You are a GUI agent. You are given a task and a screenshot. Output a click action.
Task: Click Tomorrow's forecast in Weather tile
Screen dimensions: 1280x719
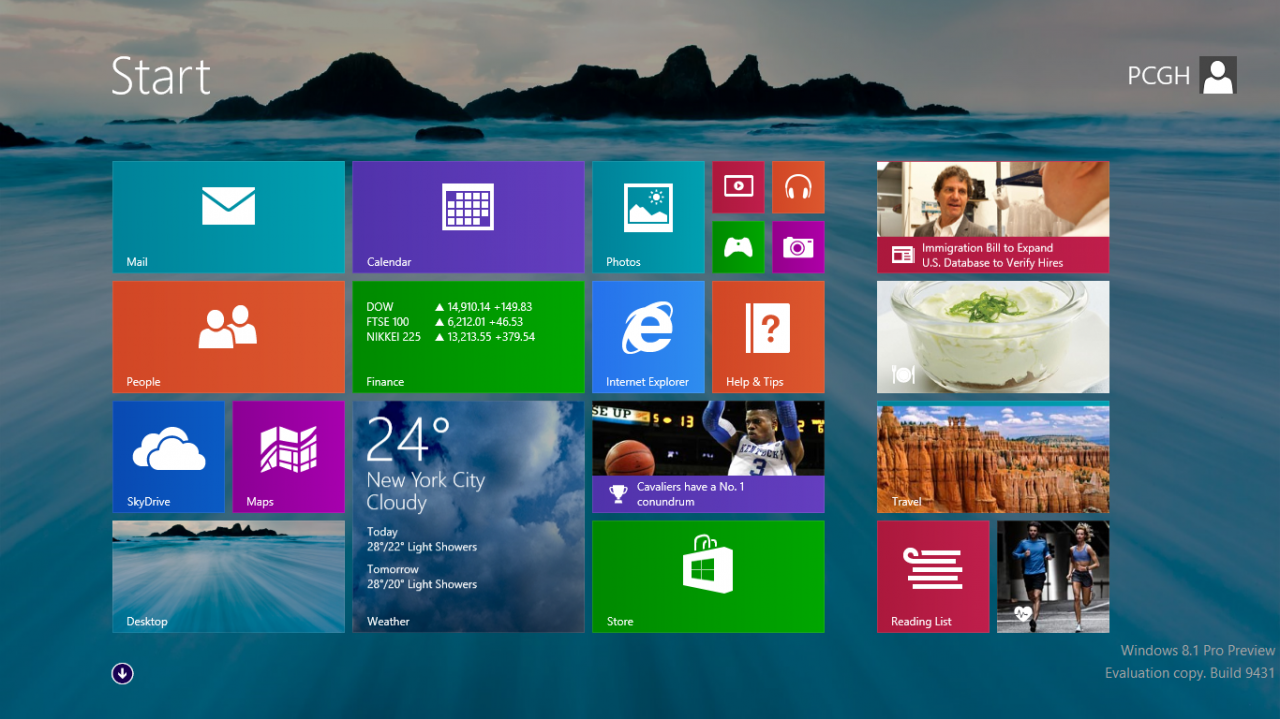(421, 577)
